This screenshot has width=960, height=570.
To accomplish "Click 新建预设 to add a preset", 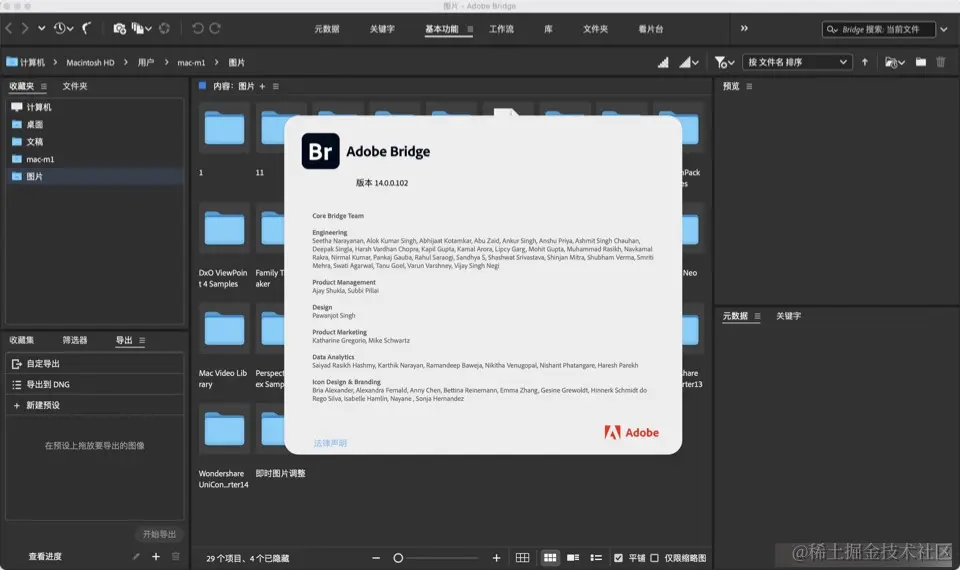I will [95, 405].
